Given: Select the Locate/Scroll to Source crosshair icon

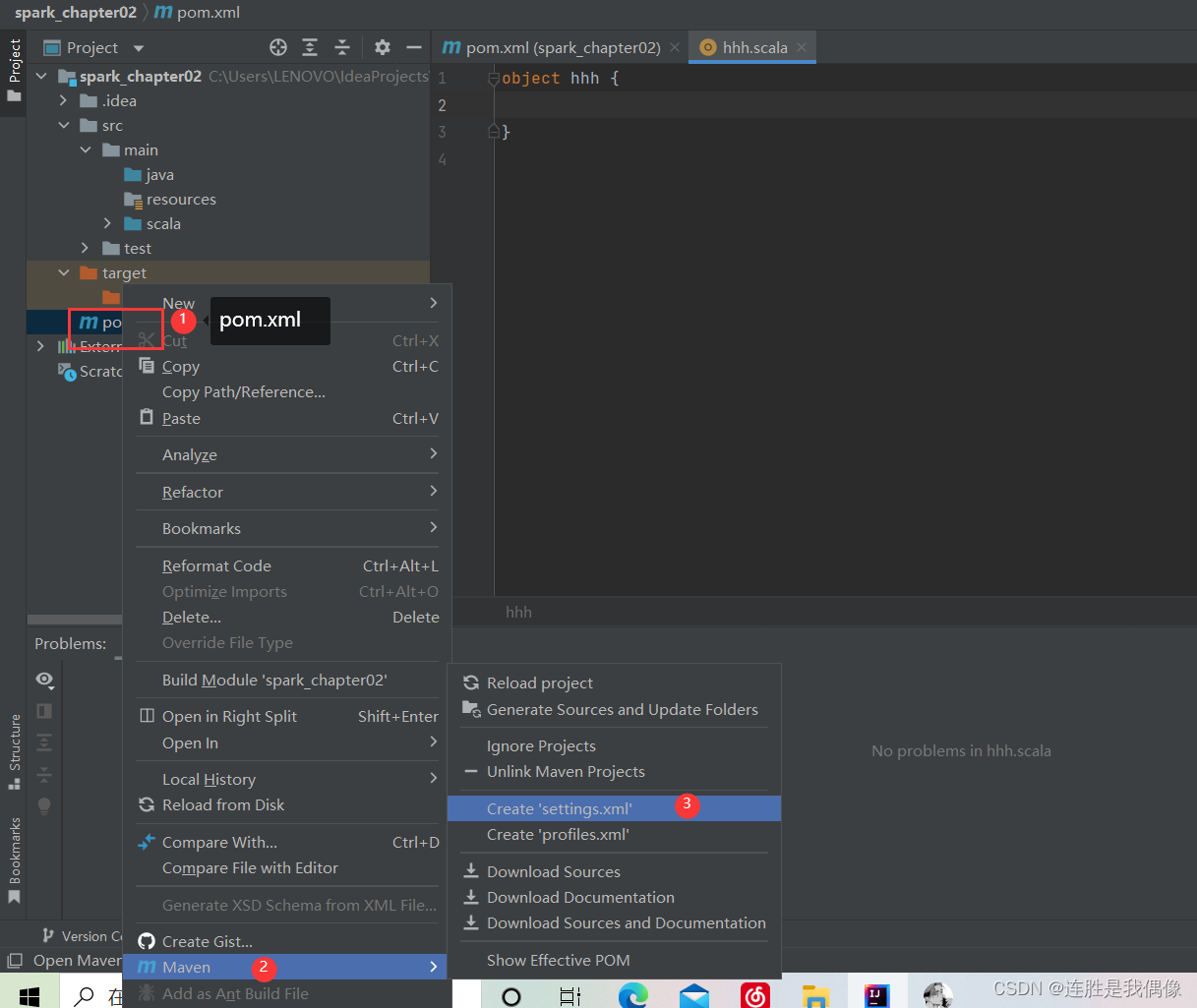Looking at the screenshot, I should pos(277,46).
